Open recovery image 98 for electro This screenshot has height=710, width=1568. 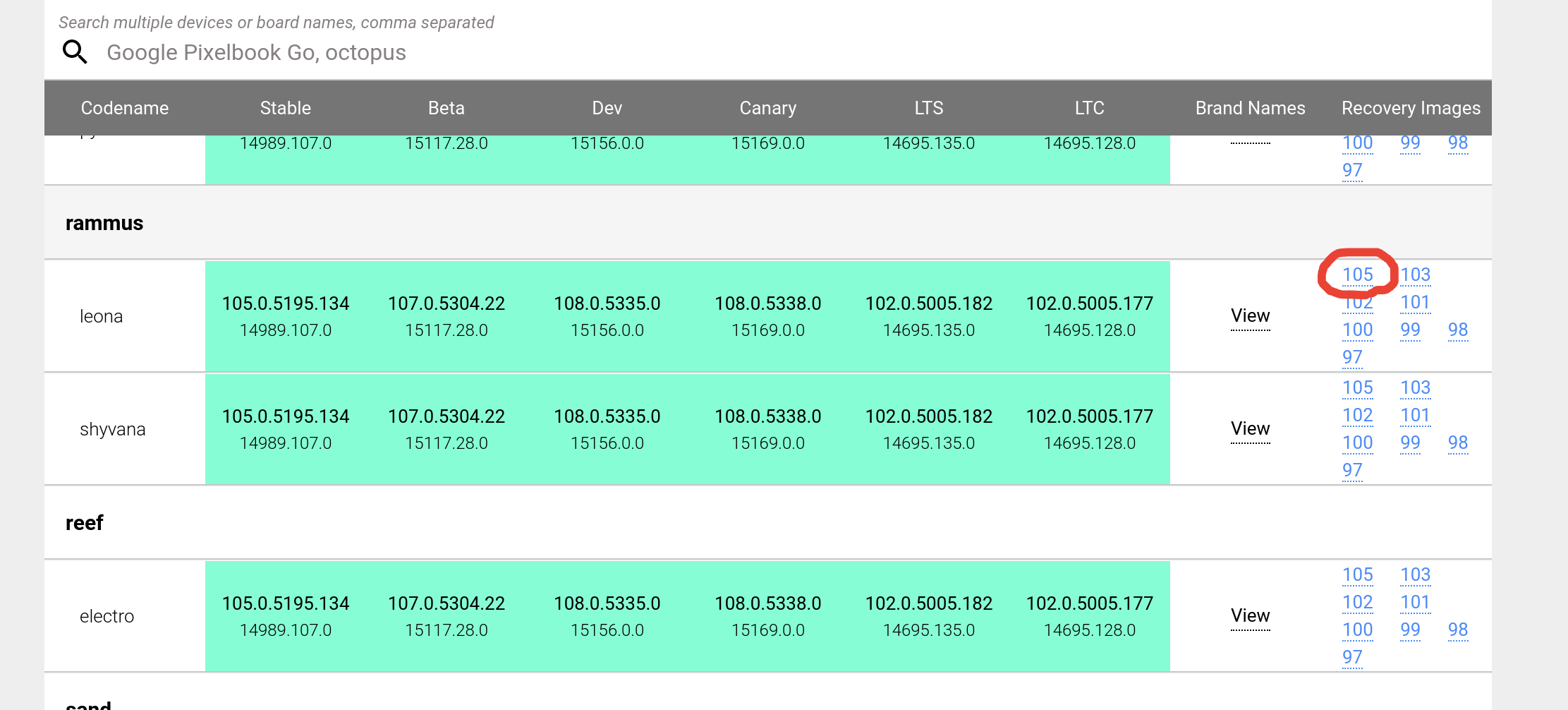pyautogui.click(x=1457, y=630)
